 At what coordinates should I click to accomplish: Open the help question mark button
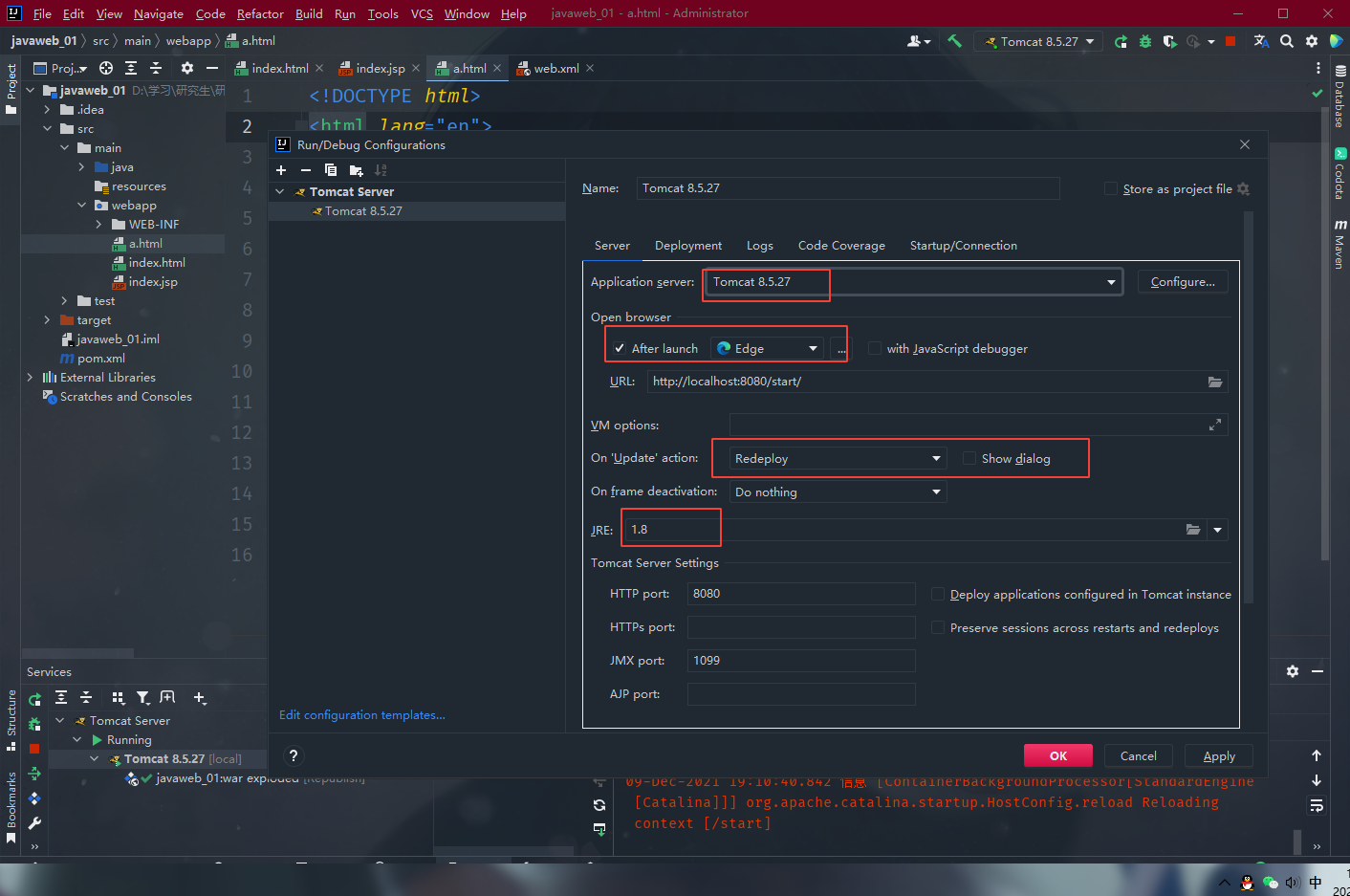coord(294,755)
